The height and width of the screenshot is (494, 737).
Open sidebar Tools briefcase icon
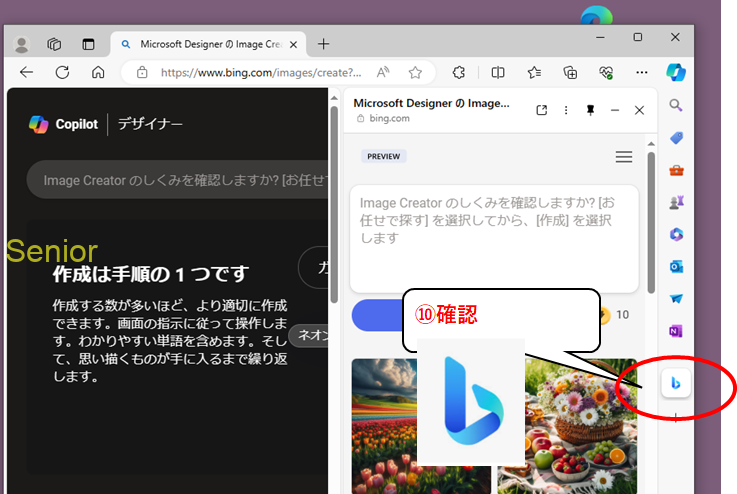tap(676, 170)
